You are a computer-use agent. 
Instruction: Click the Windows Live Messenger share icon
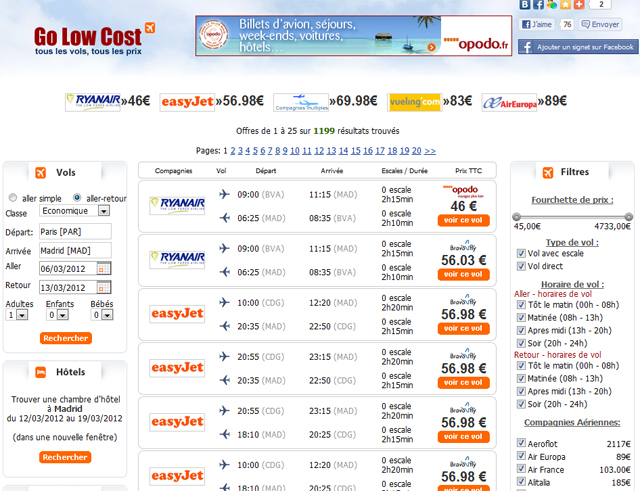pos(552,4)
